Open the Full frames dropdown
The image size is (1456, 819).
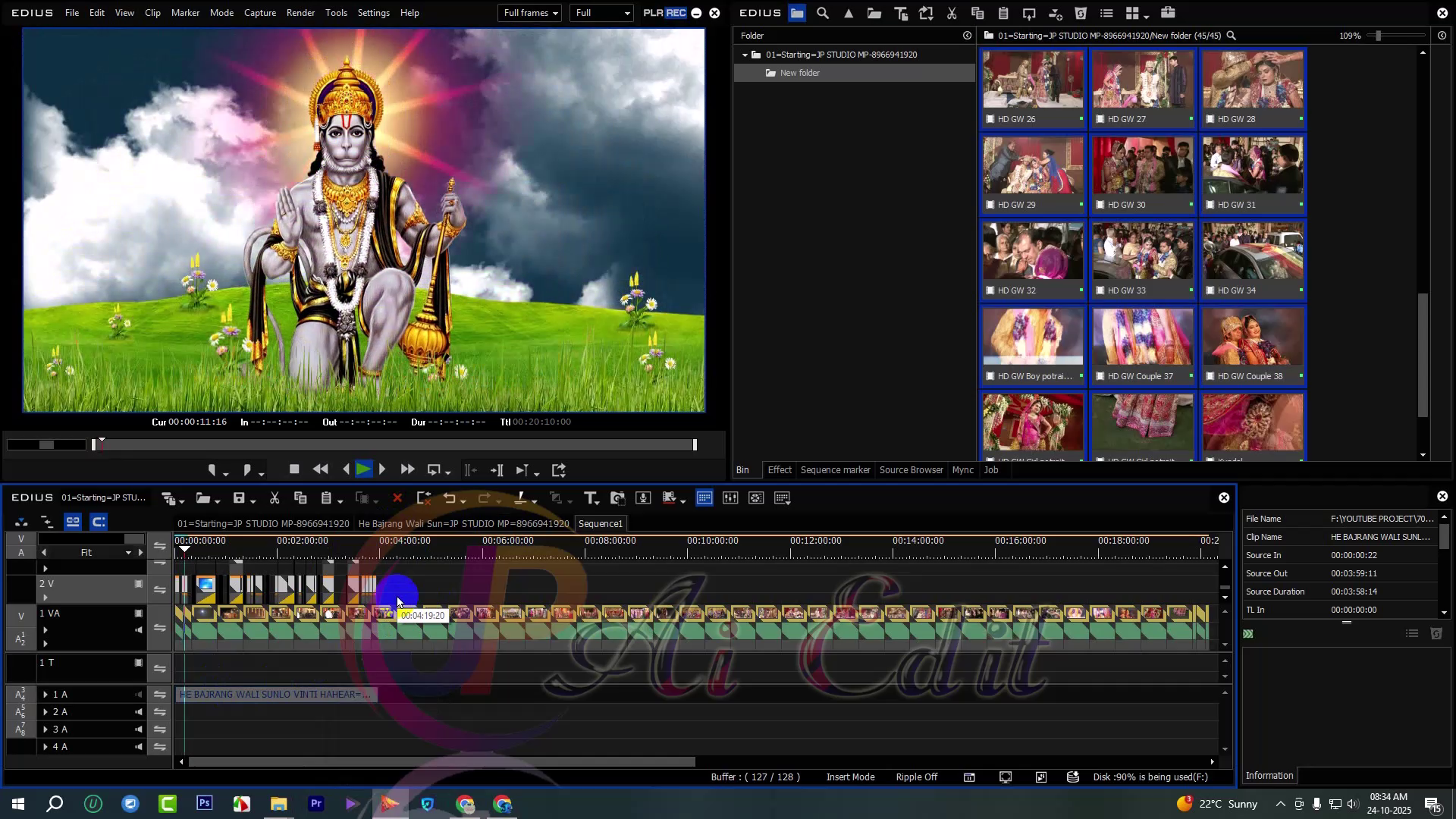point(530,13)
